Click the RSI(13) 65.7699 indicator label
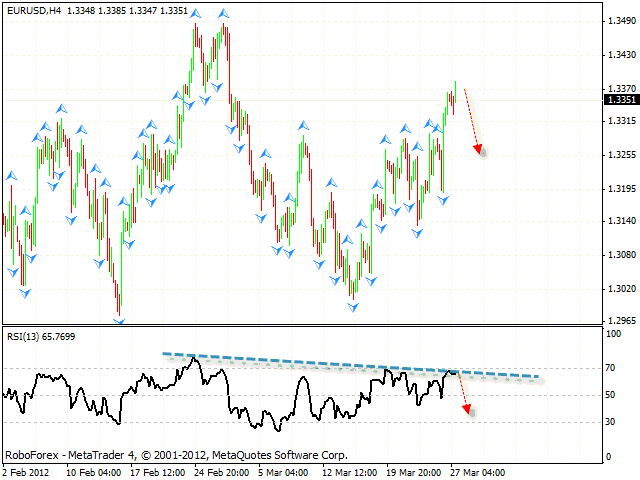This screenshot has width=640, height=480. pyautogui.click(x=41, y=337)
